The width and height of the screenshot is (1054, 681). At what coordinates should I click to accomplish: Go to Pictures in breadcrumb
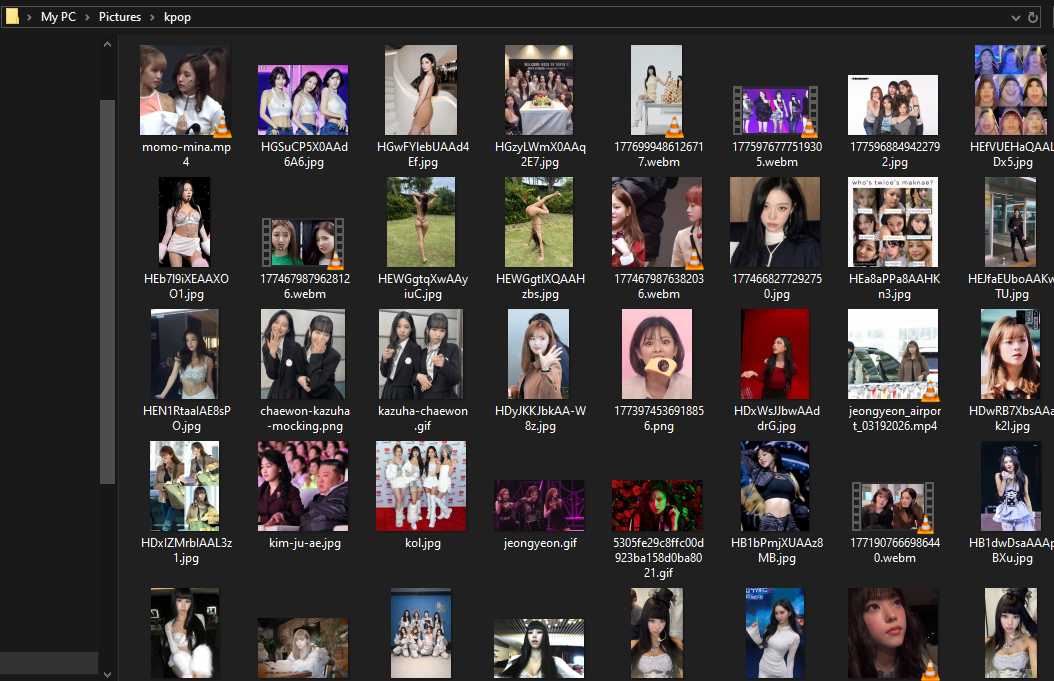(120, 17)
